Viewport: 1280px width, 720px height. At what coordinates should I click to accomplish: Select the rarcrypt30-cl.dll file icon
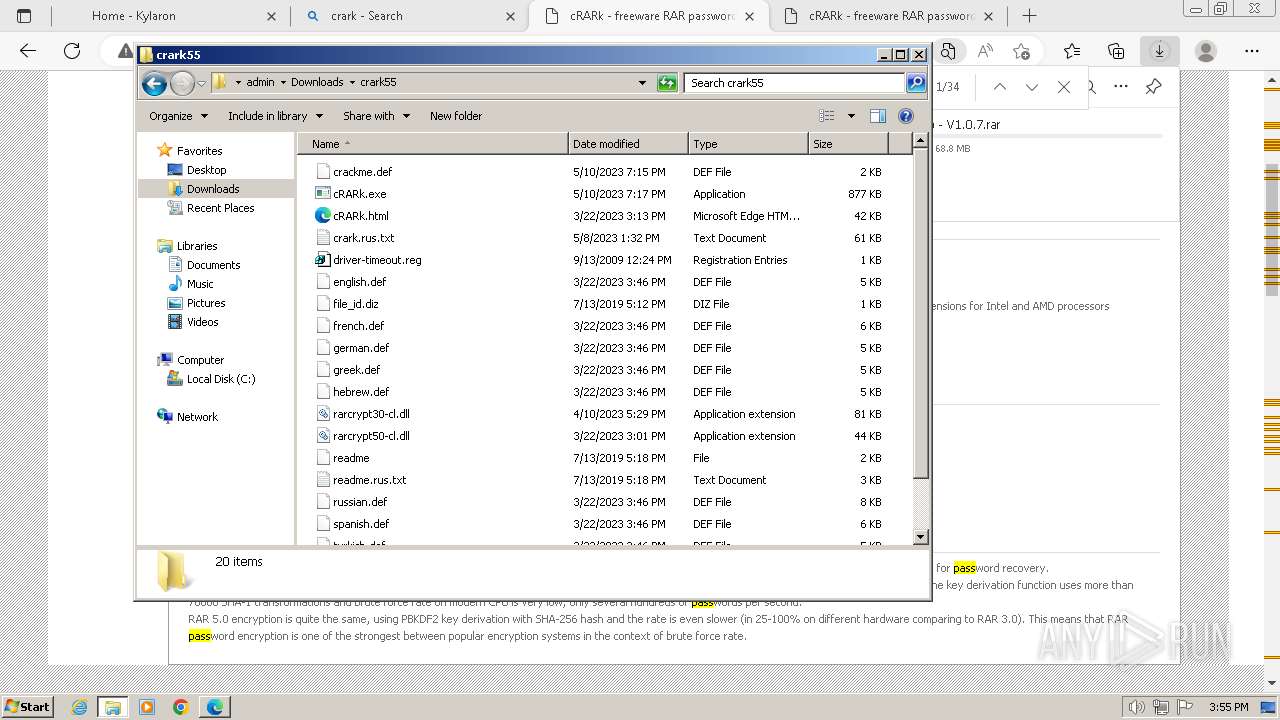click(x=323, y=414)
